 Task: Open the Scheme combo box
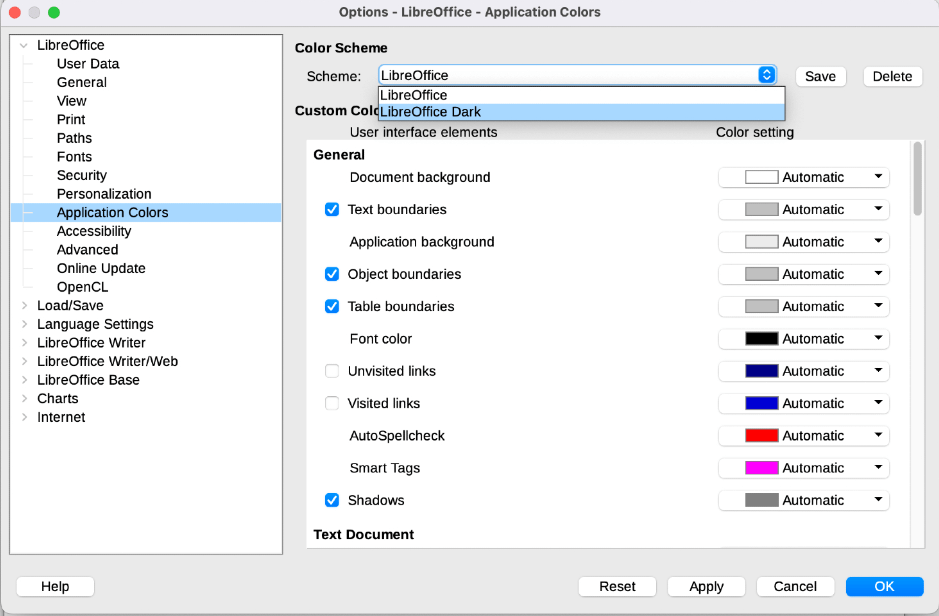(x=766, y=75)
